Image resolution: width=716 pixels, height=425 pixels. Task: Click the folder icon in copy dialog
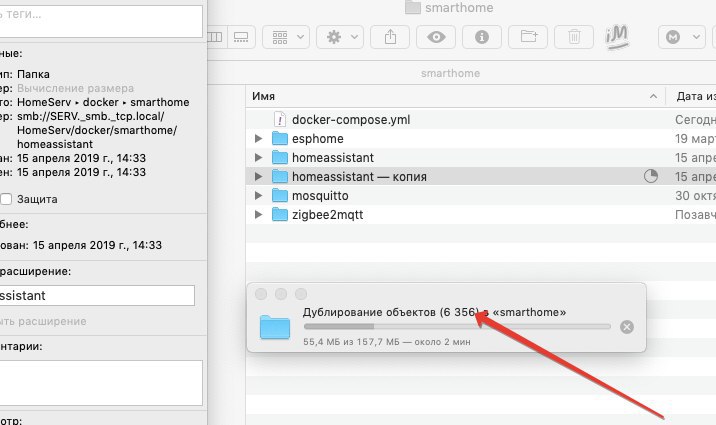[x=275, y=327]
